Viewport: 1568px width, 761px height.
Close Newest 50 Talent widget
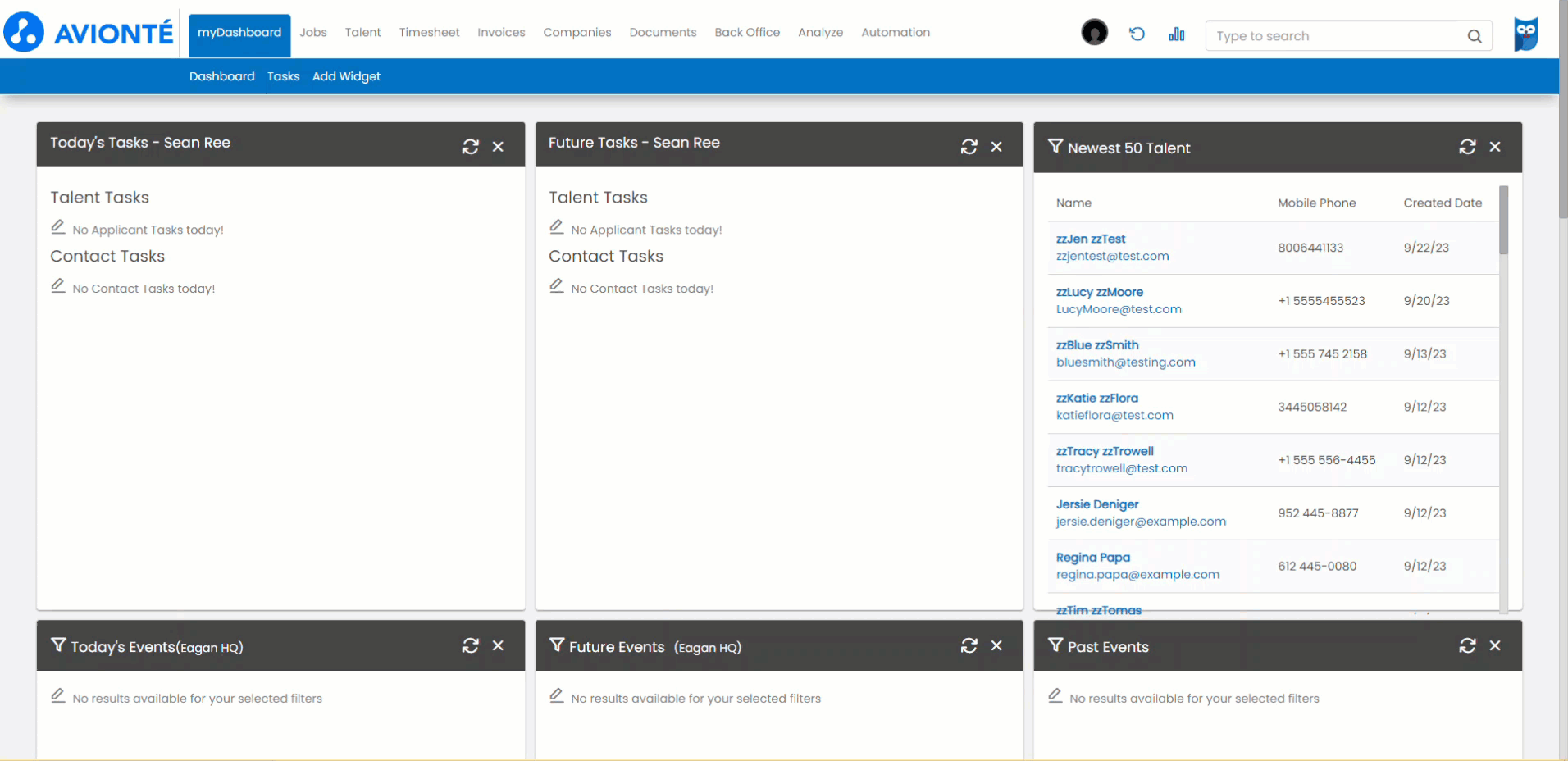1495,147
